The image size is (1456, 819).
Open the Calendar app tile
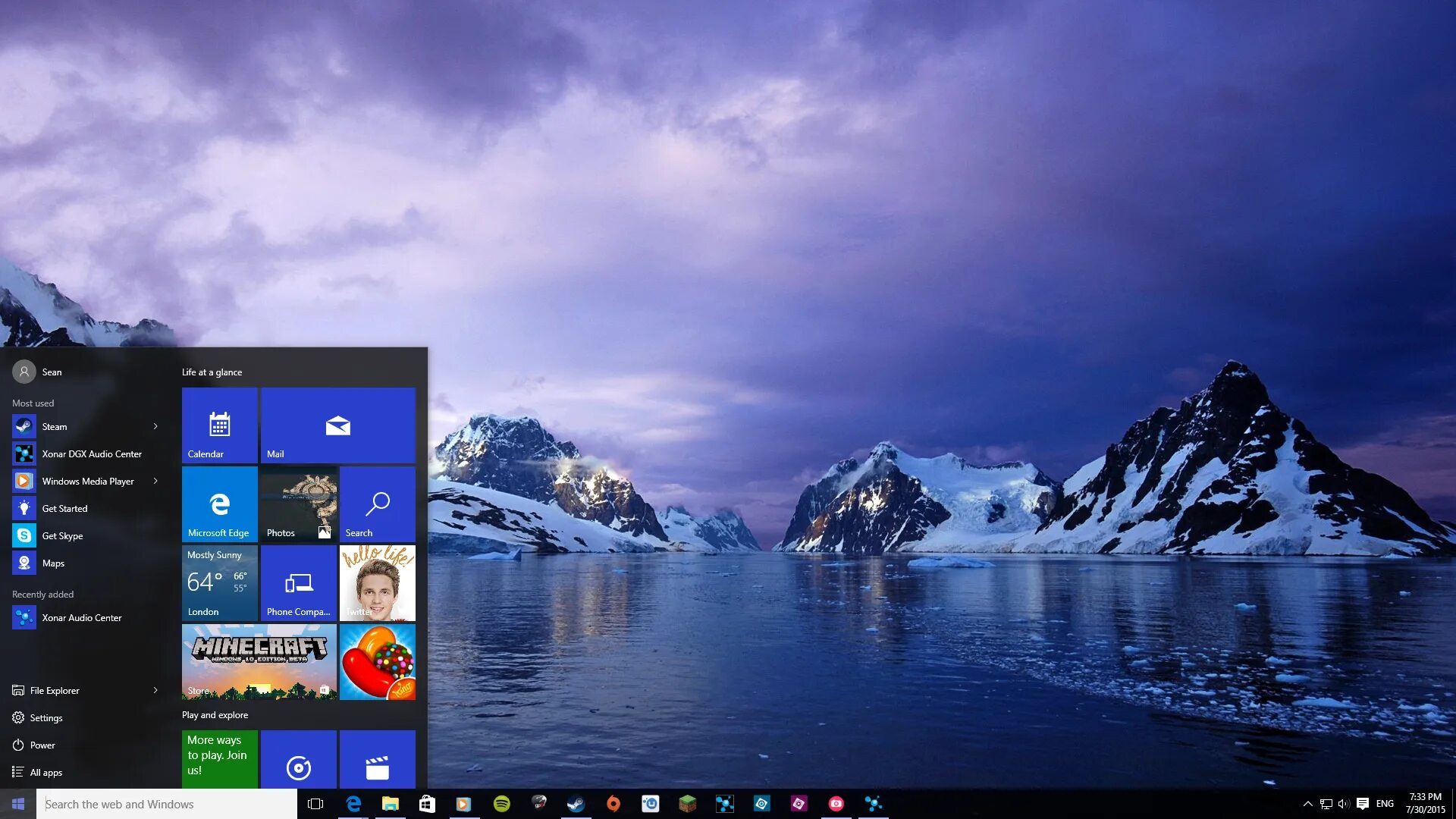tap(218, 424)
